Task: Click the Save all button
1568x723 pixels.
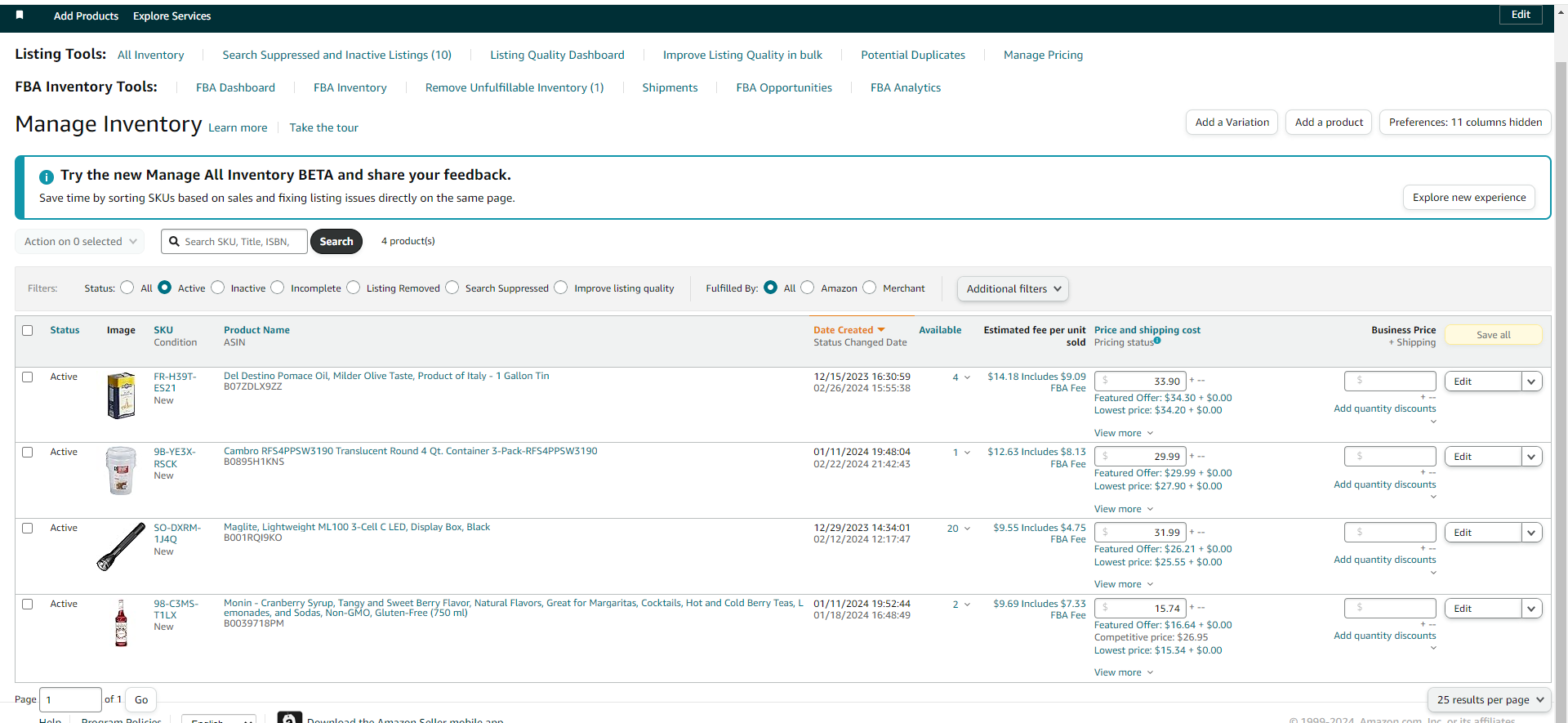Action: coord(1494,335)
